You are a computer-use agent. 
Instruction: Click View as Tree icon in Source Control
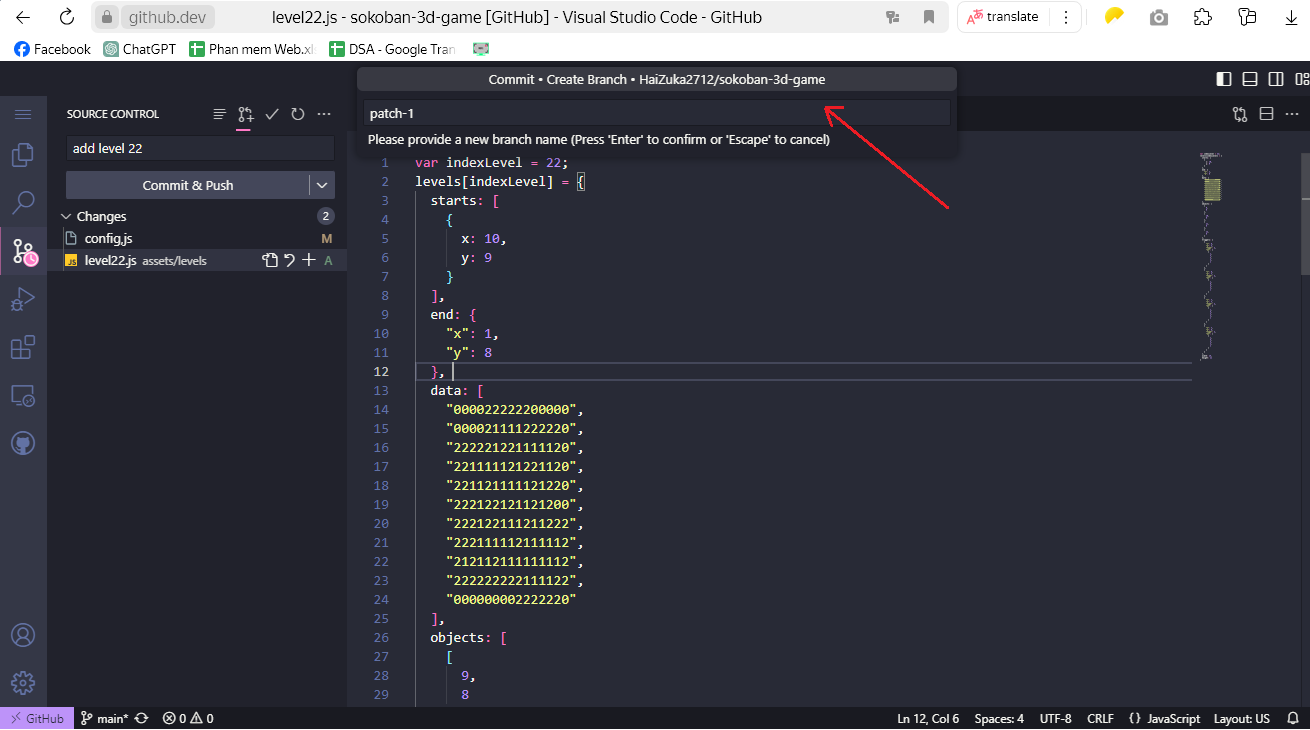(x=219, y=114)
